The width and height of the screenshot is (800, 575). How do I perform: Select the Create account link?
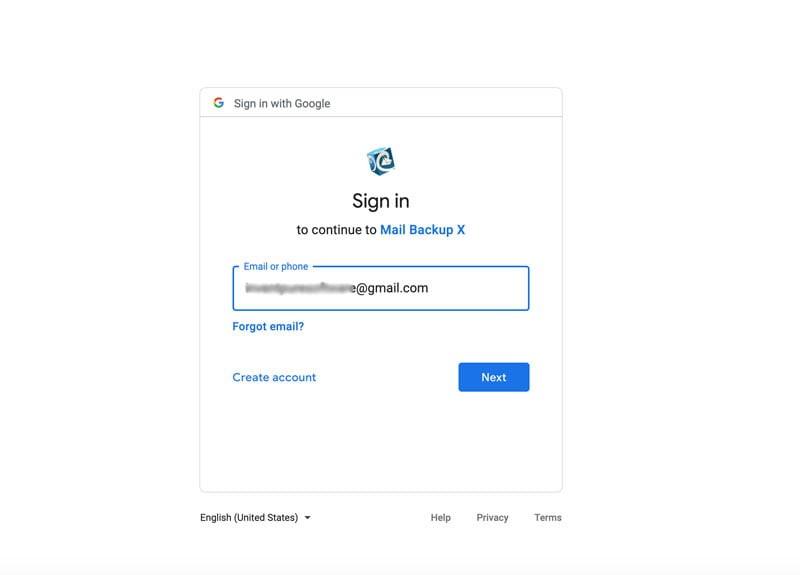274,377
